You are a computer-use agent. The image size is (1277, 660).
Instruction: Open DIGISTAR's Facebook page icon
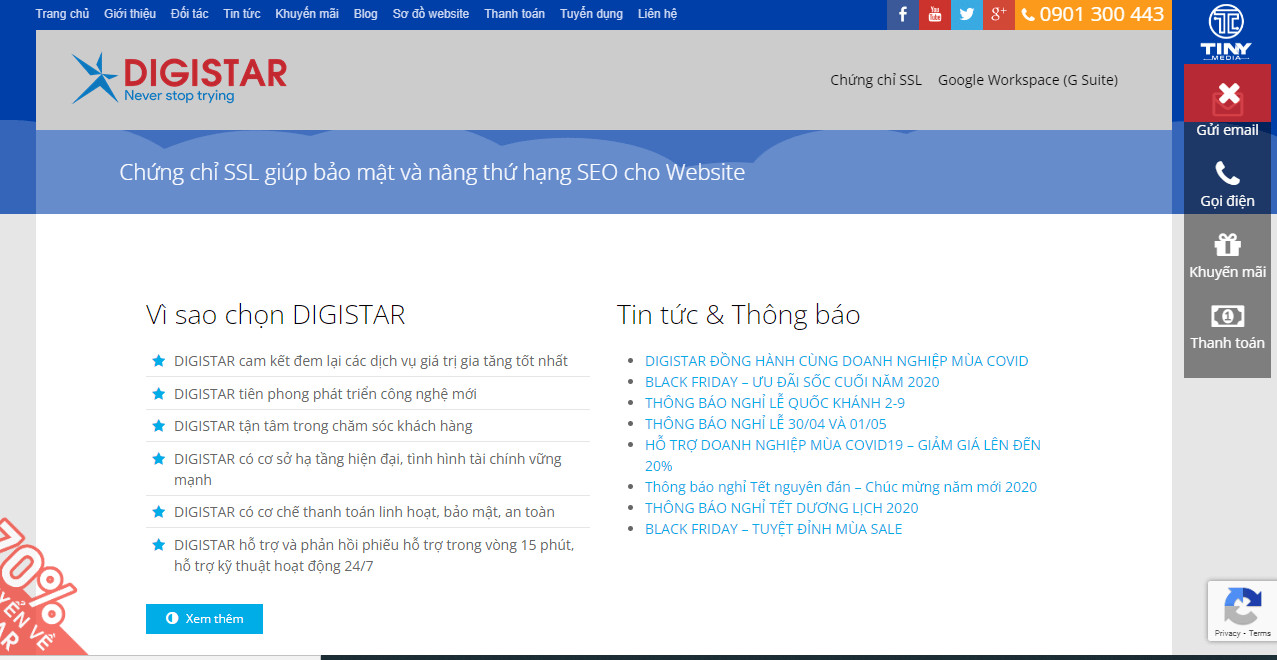pyautogui.click(x=901, y=14)
